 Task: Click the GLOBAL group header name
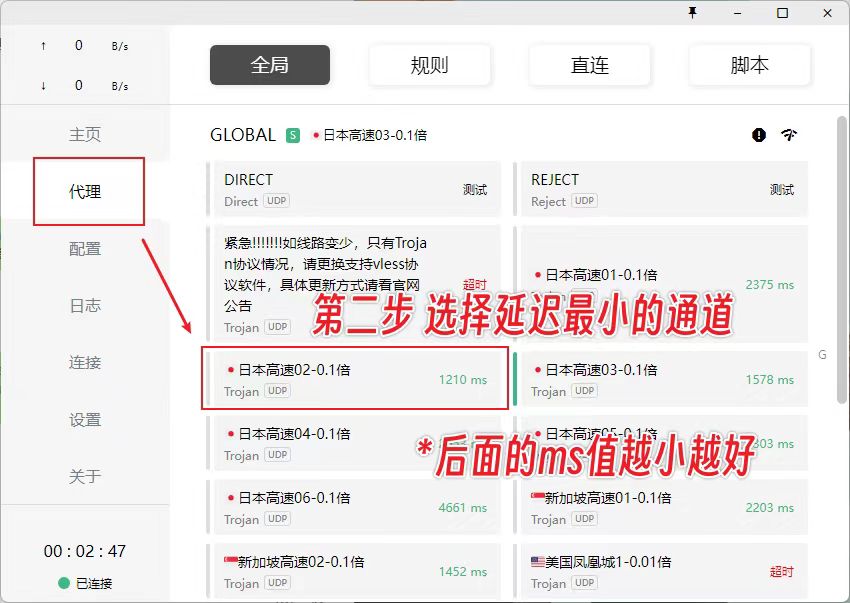tap(243, 135)
